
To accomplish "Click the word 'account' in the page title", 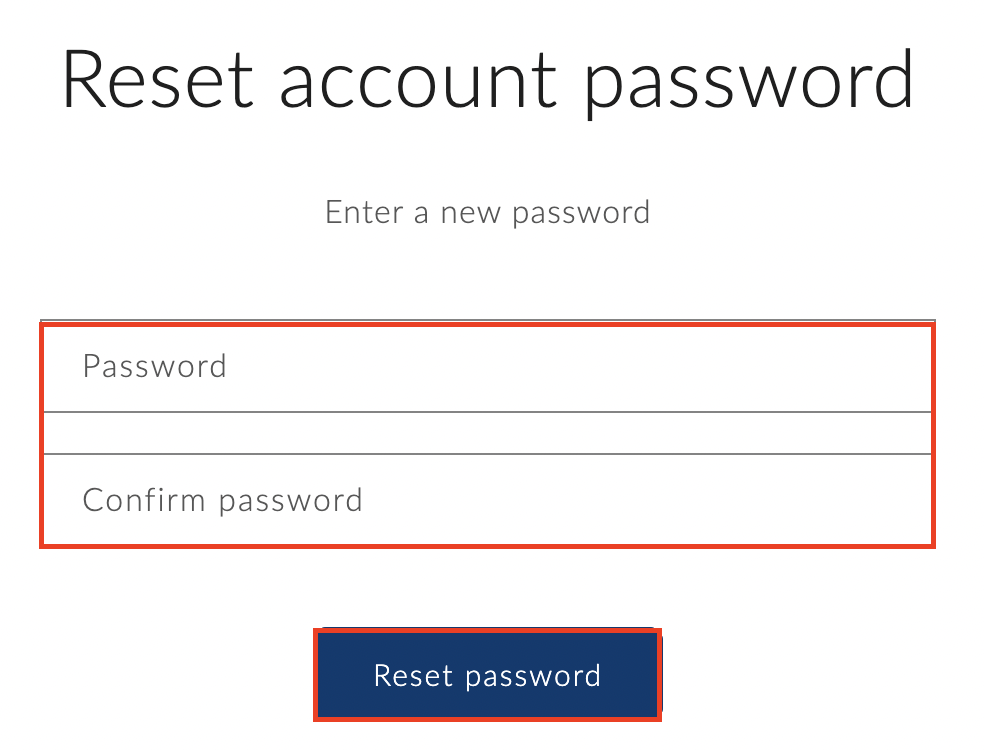I will click(x=418, y=80).
